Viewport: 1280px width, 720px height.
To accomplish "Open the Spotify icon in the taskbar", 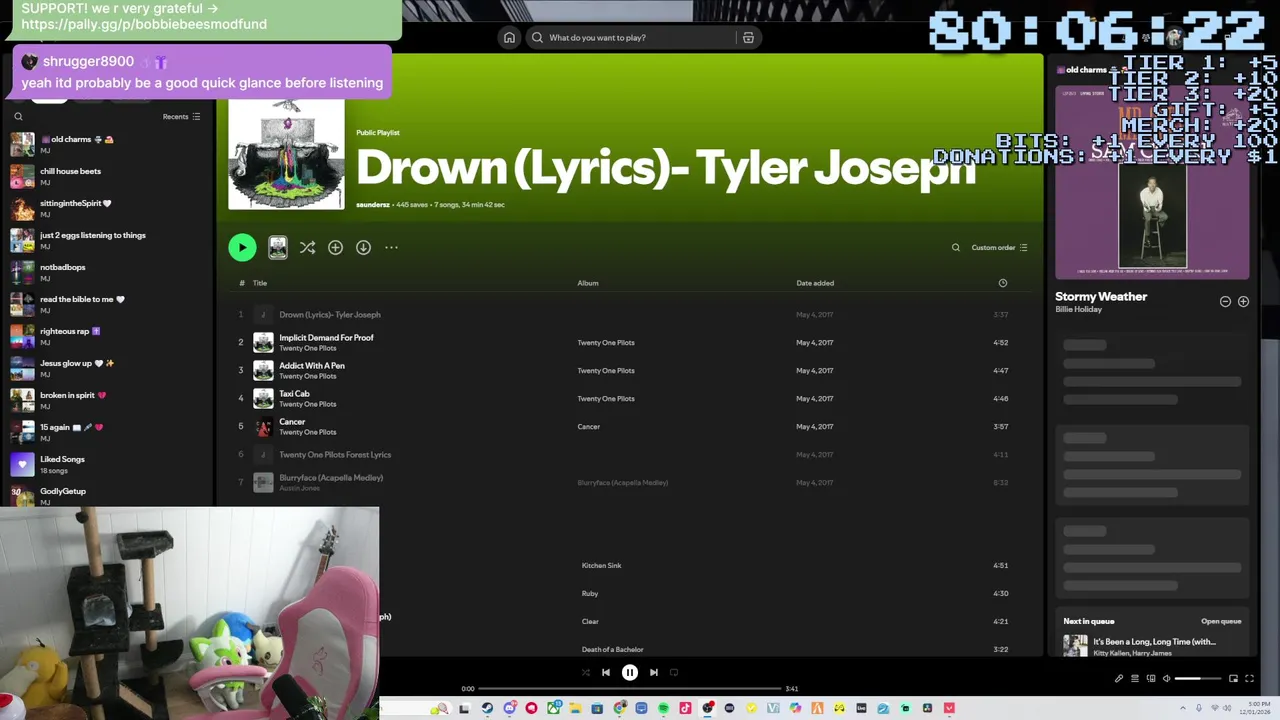I will (663, 708).
